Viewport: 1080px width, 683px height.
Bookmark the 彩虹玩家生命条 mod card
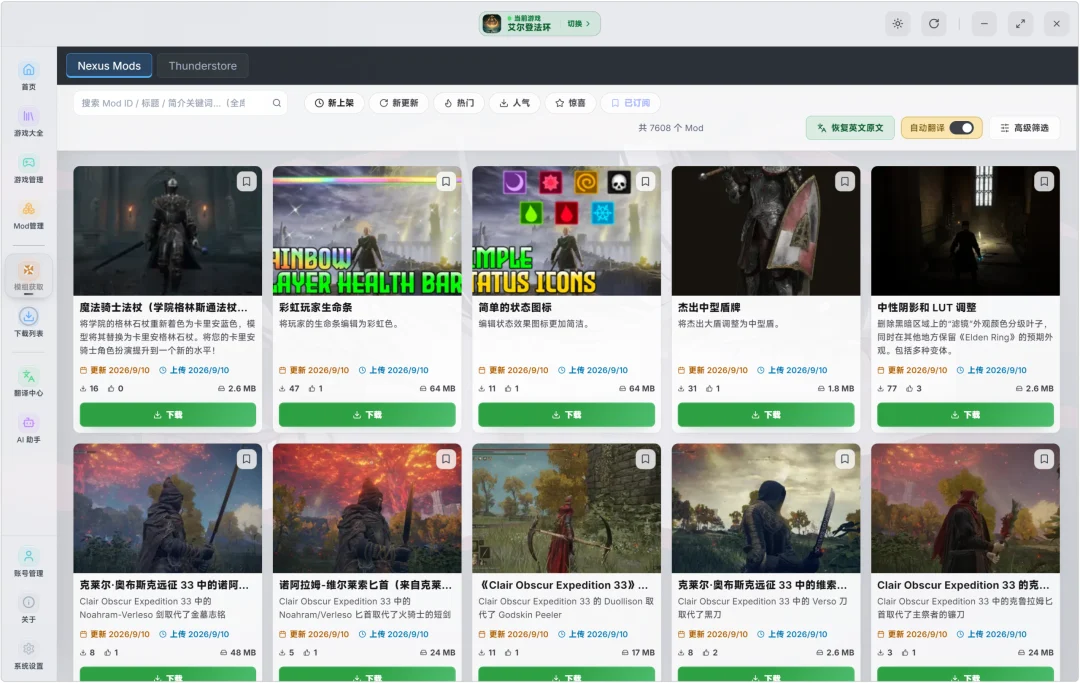click(x=446, y=182)
